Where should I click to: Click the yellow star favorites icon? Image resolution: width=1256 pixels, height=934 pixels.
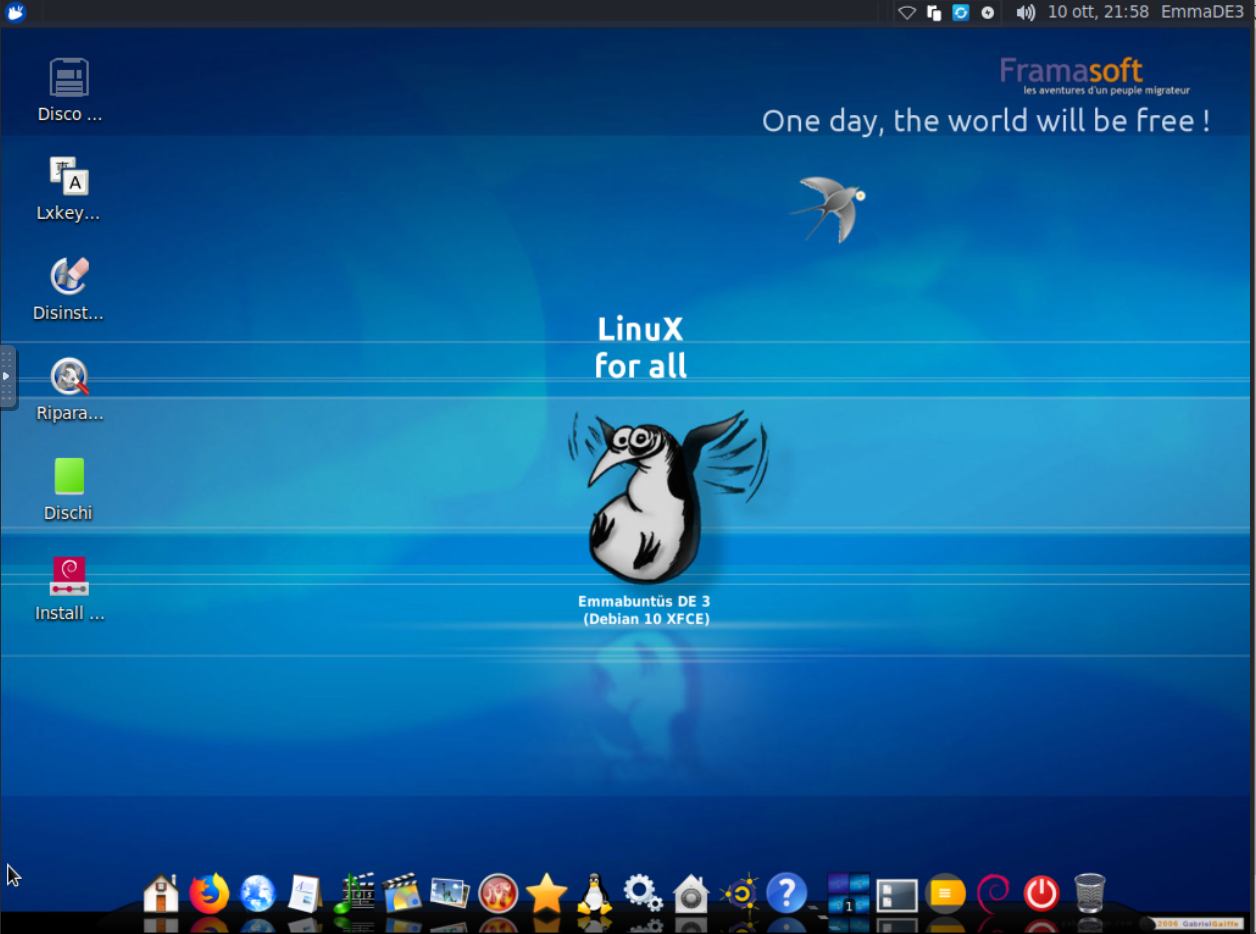546,892
